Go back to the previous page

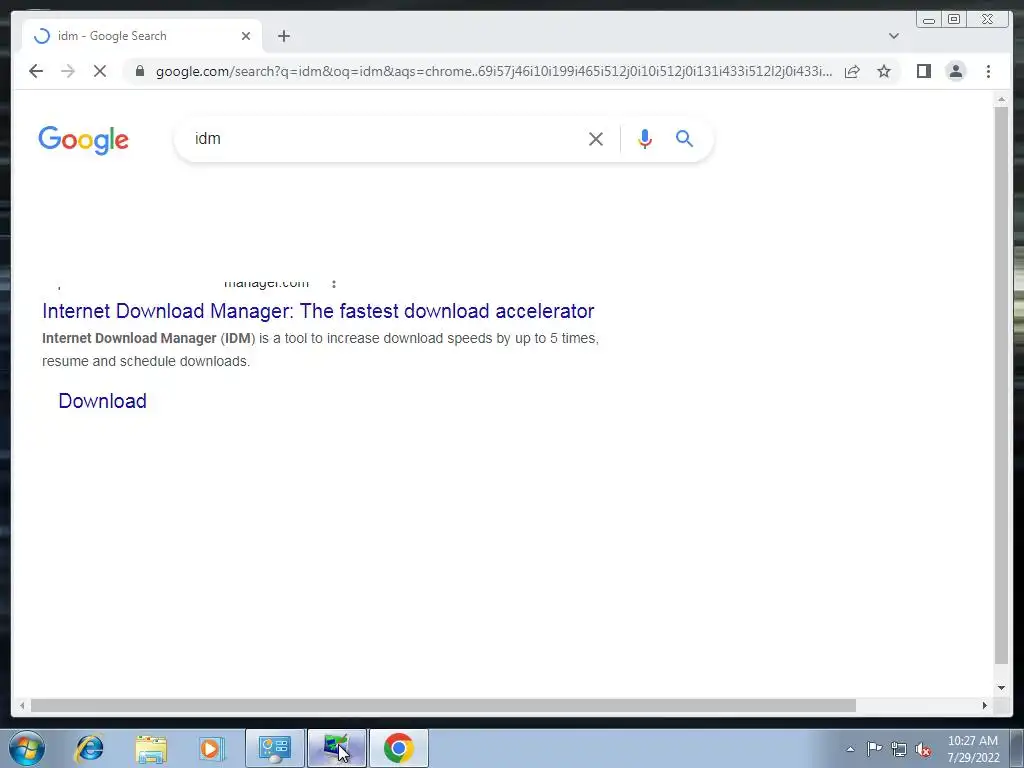pyautogui.click(x=36, y=71)
